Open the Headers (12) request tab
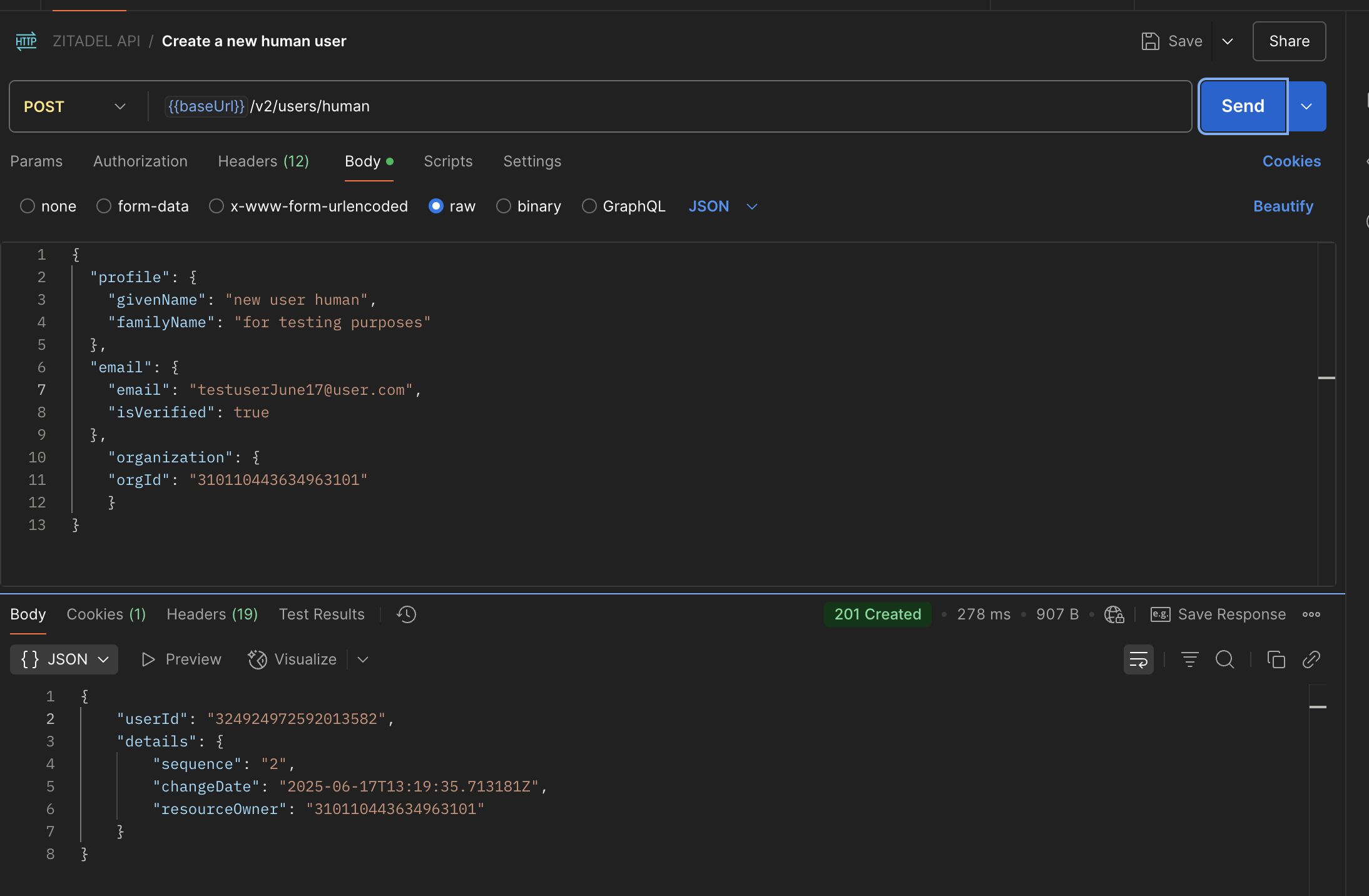This screenshot has width=1369, height=896. (x=263, y=161)
